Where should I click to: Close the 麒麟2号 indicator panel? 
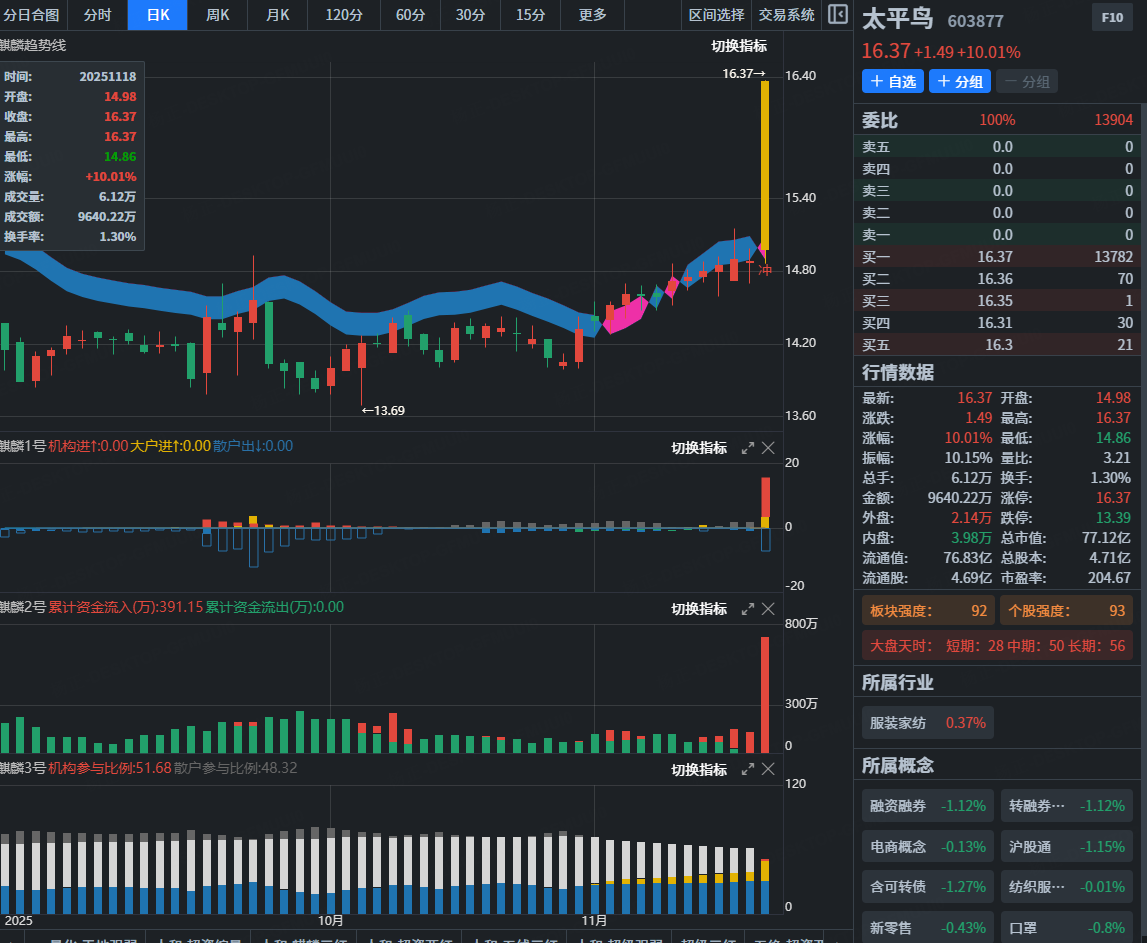768,609
